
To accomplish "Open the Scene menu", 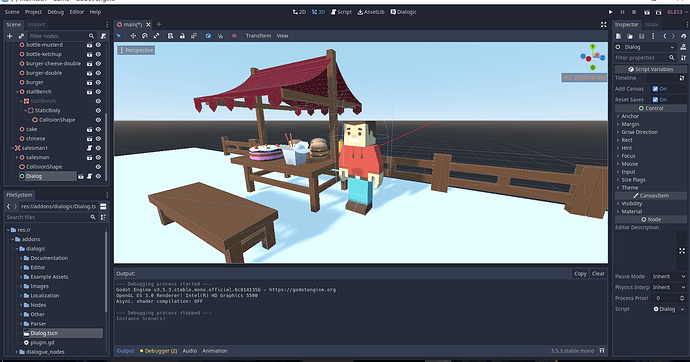I will pyautogui.click(x=12, y=12).
